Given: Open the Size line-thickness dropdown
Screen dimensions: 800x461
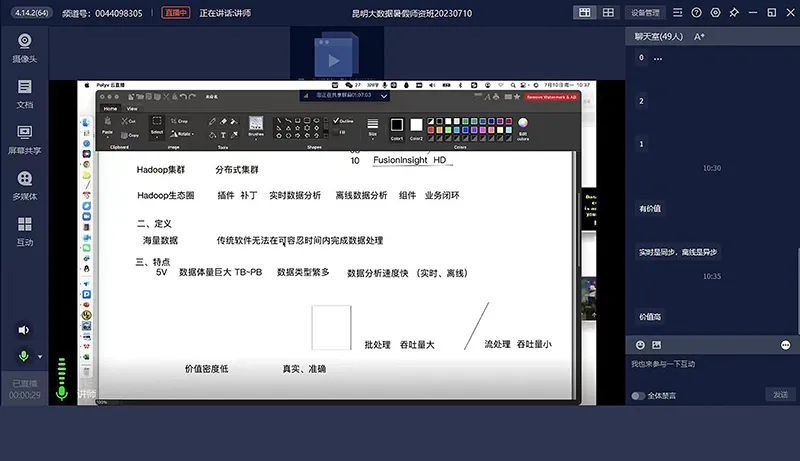Looking at the screenshot, I should pyautogui.click(x=373, y=127).
